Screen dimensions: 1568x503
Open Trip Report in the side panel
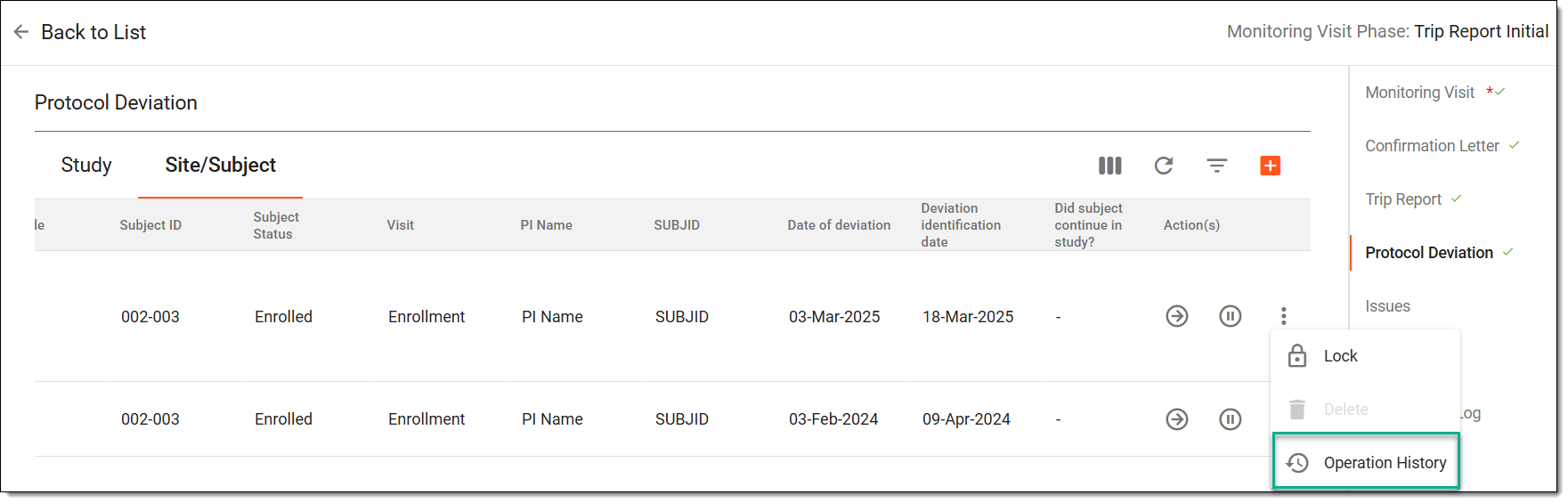click(x=1403, y=199)
